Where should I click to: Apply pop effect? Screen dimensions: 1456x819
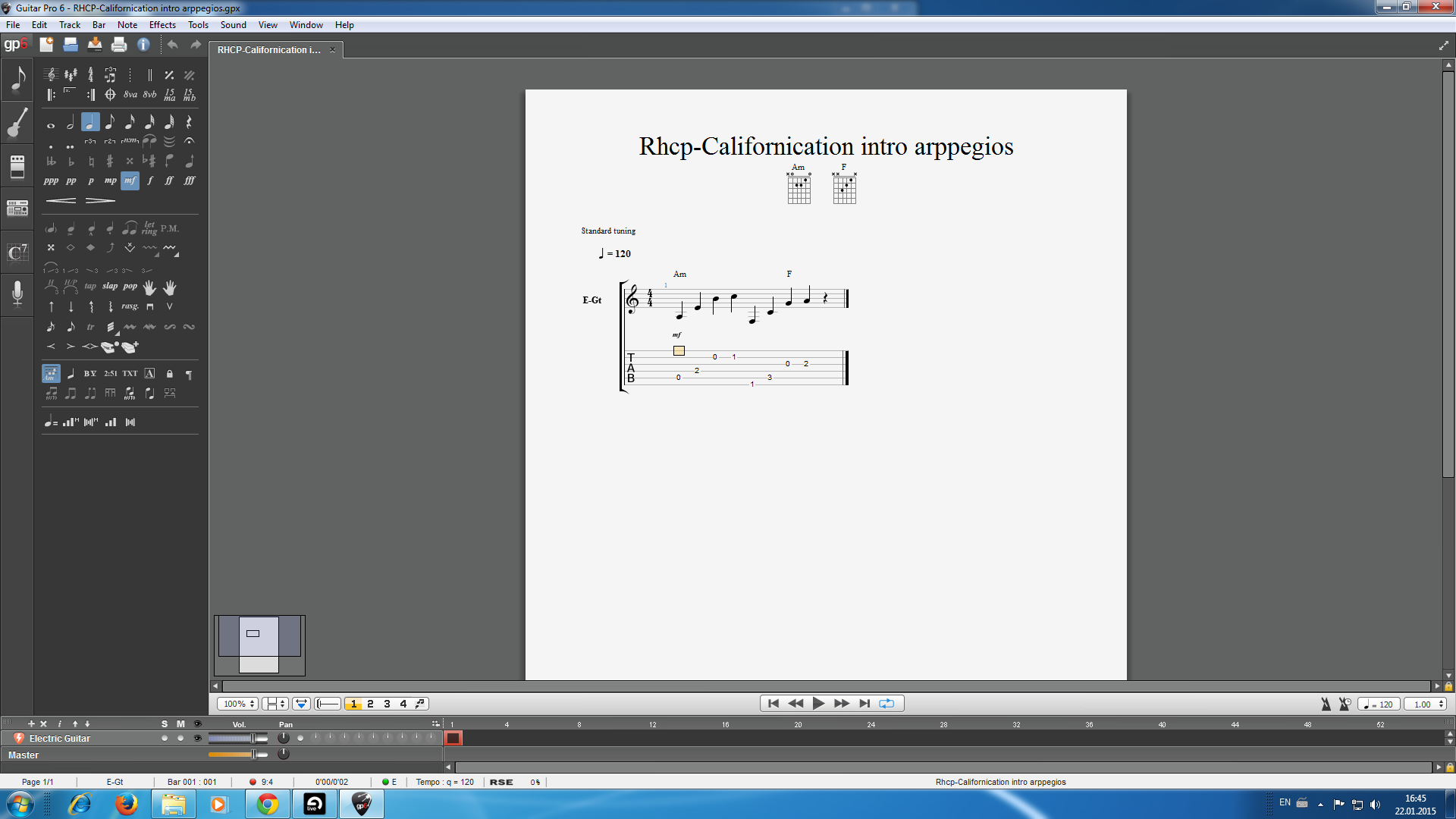point(130,287)
